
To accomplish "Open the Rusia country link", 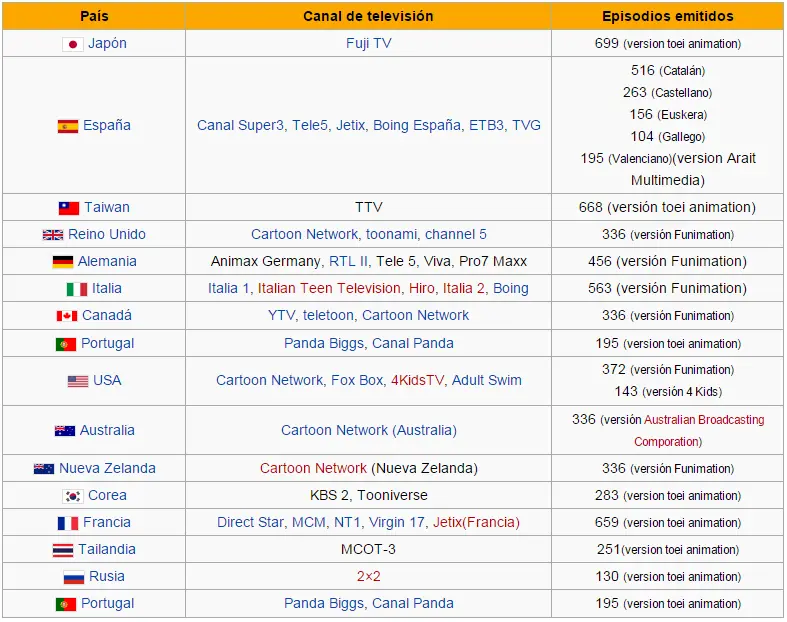I will point(107,577).
